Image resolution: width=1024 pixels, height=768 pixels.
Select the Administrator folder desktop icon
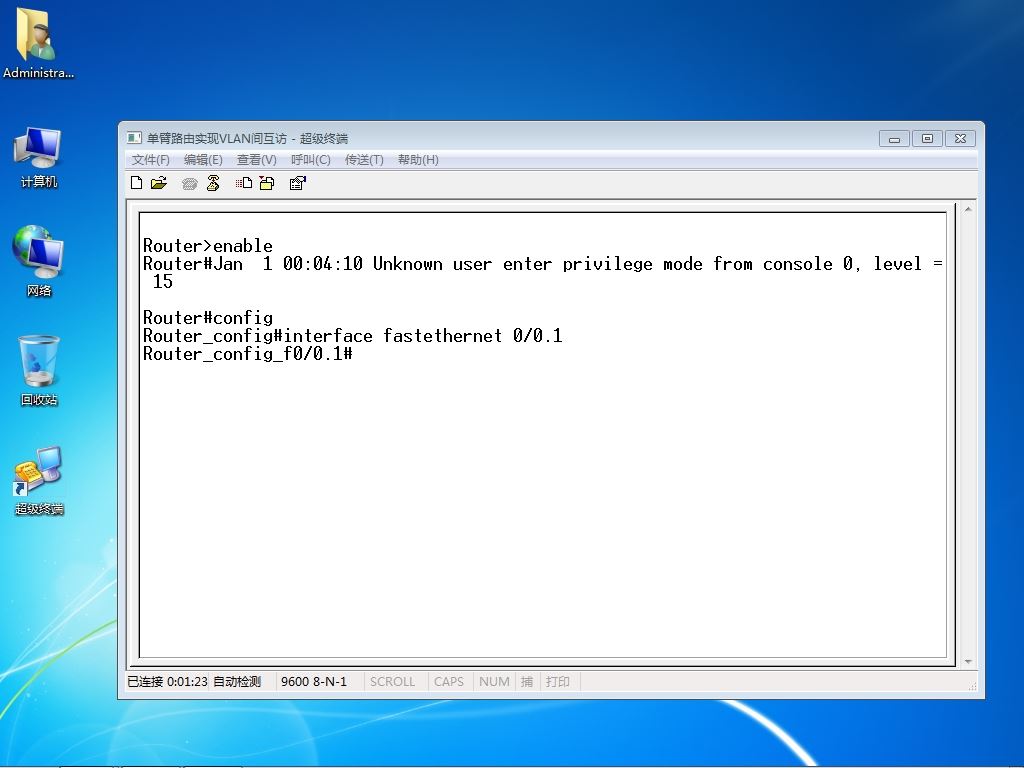tap(38, 44)
